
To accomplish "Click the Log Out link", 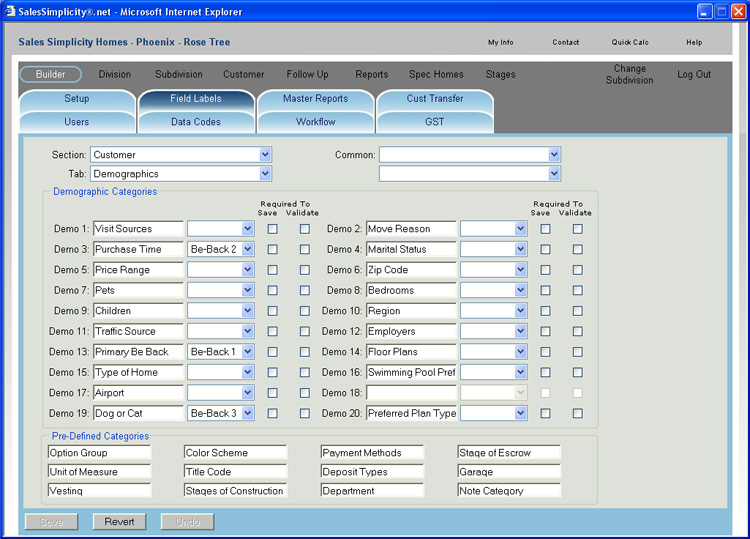I will tap(694, 75).
